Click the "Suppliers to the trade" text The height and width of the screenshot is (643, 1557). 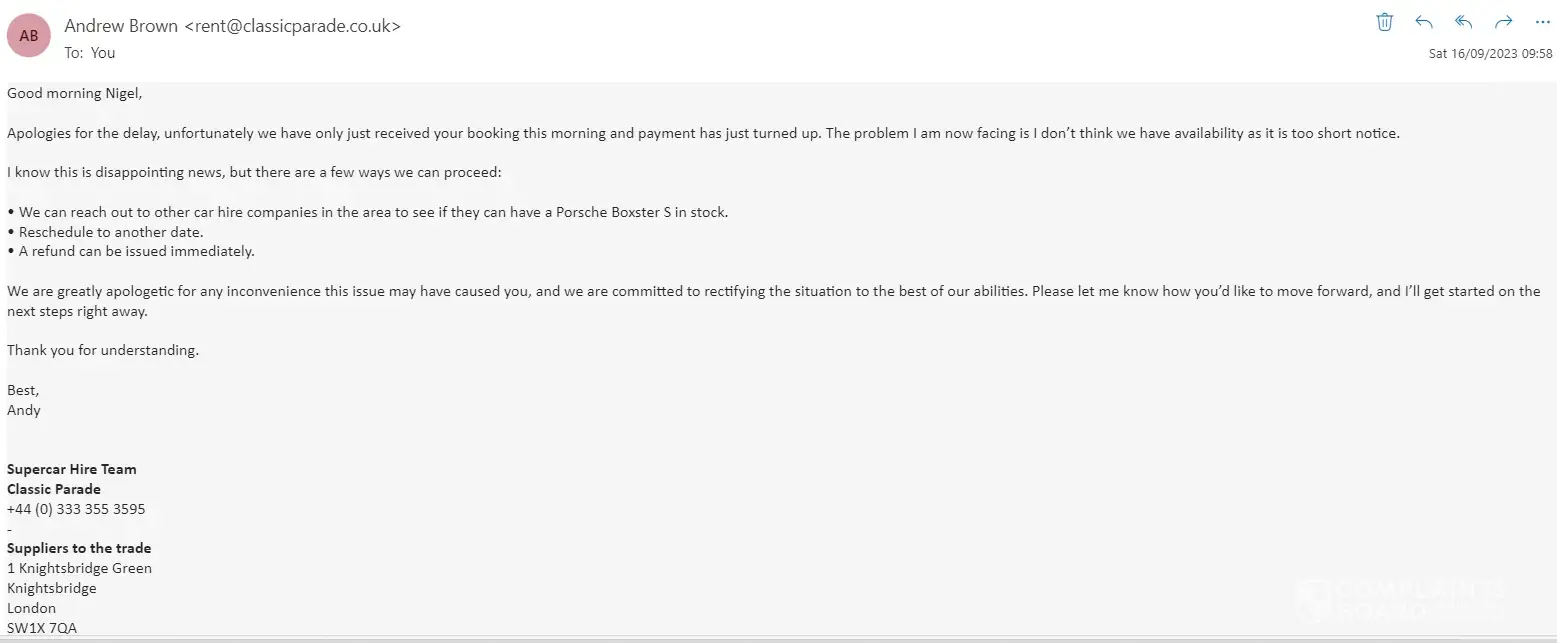pyautogui.click(x=79, y=548)
